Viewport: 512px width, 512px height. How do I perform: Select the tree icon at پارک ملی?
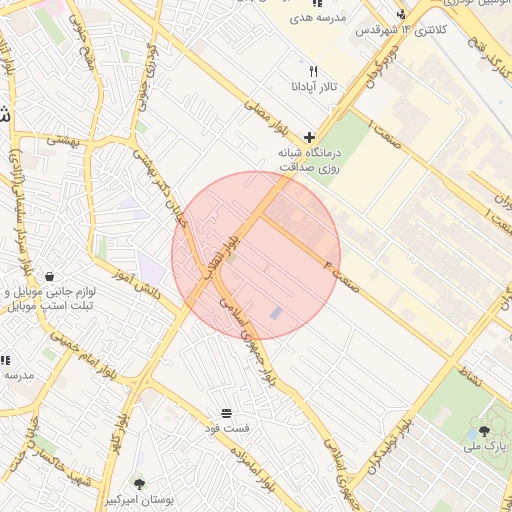tap(484, 431)
